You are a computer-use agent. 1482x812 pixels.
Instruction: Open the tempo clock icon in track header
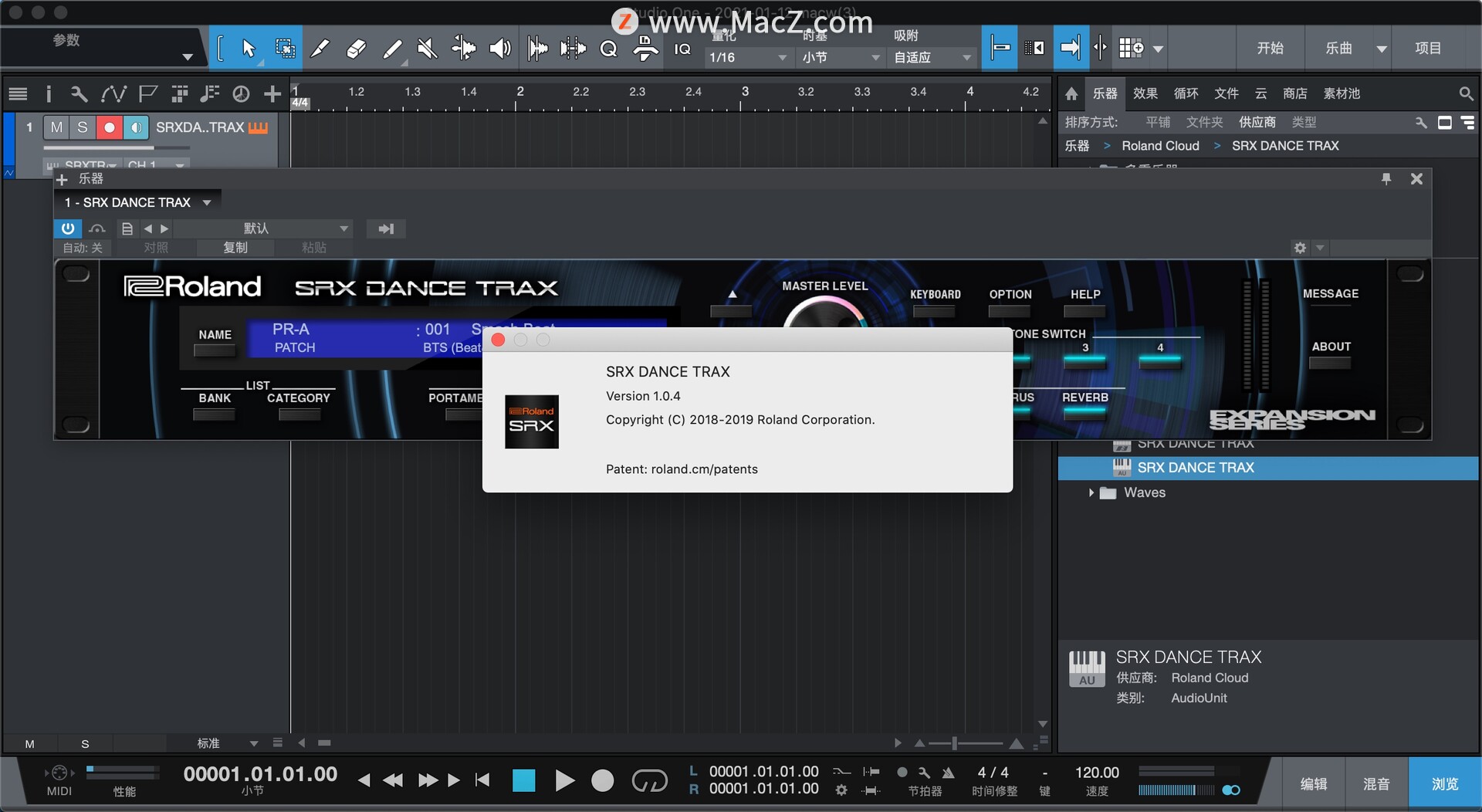[241, 94]
